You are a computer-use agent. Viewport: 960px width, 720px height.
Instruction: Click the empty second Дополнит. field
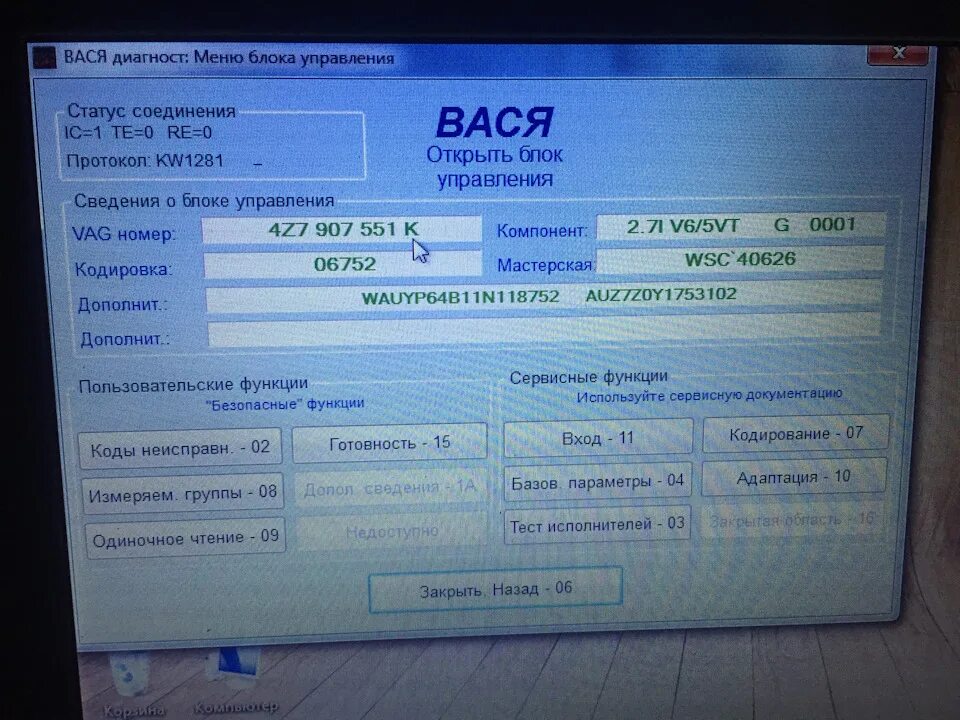(544, 331)
